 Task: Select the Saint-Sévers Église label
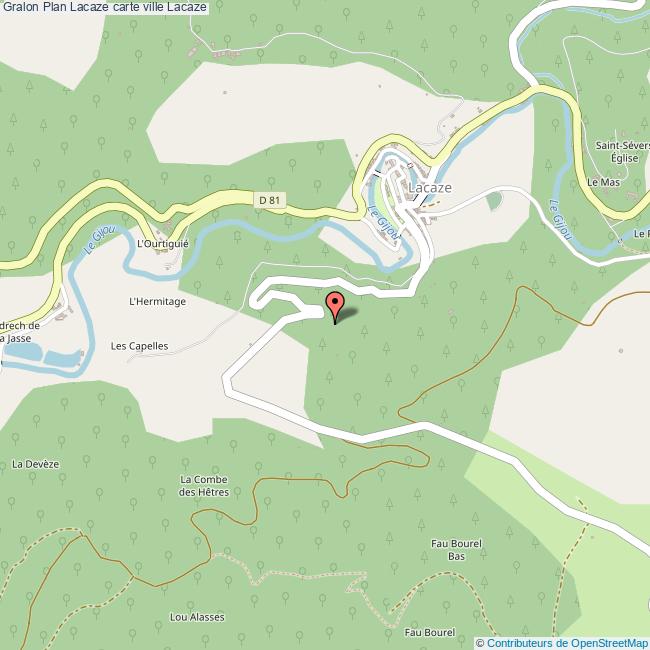pyautogui.click(x=623, y=152)
